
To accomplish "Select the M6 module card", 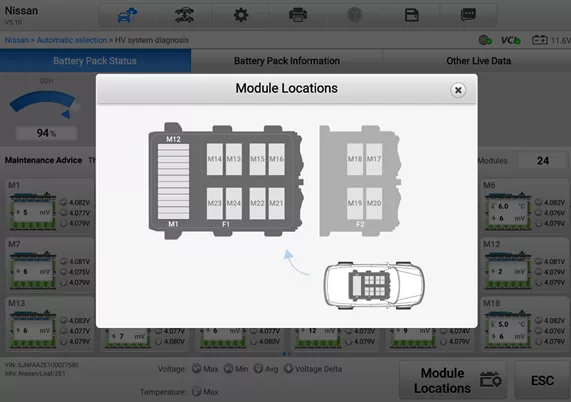I will 525,206.
